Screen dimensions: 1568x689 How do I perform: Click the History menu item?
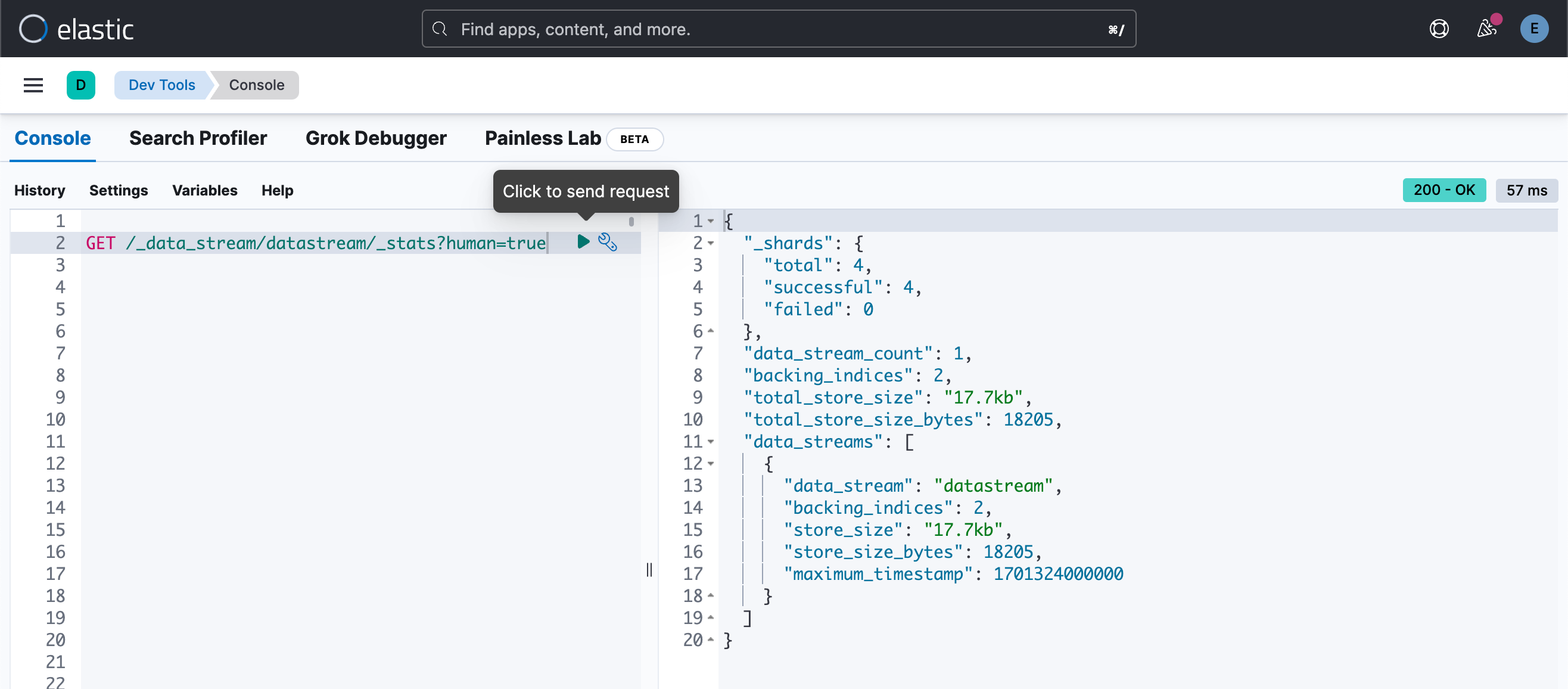click(39, 189)
